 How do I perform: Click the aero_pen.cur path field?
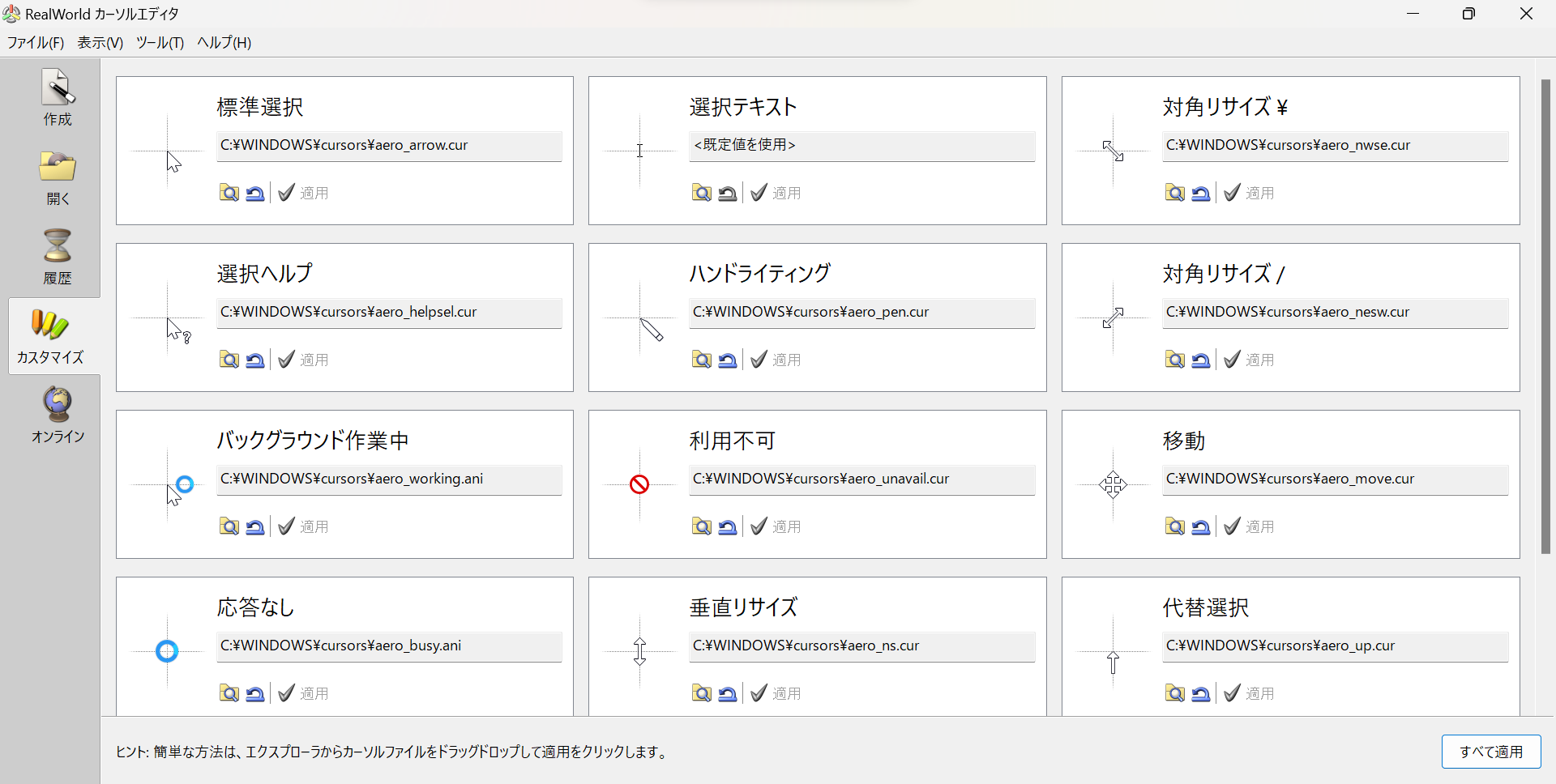point(862,313)
